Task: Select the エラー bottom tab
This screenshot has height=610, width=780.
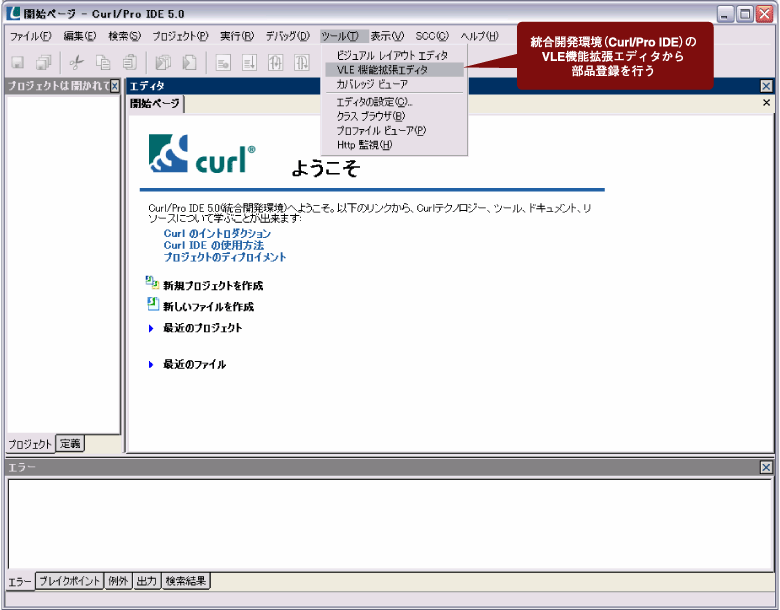Action: click(x=20, y=581)
